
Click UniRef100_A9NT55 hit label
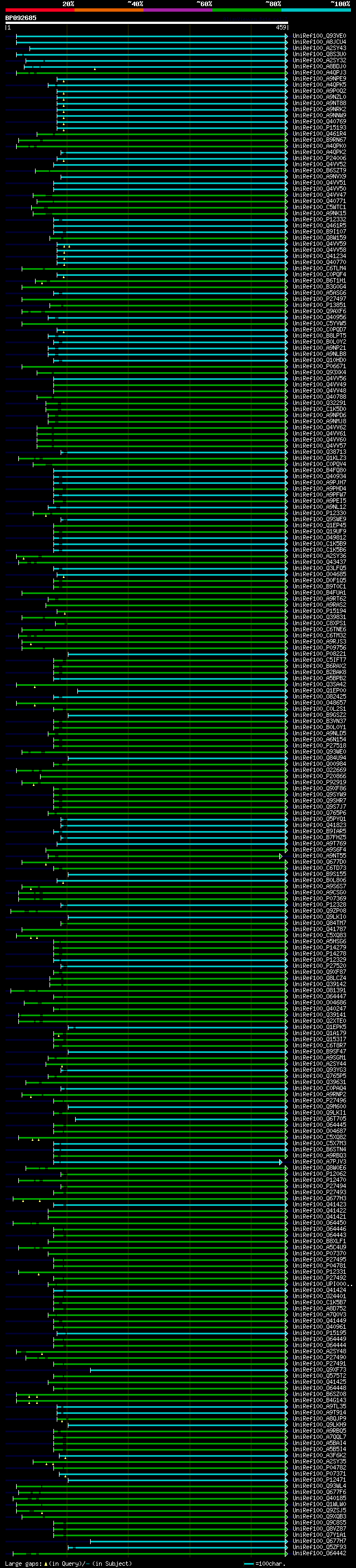[x=319, y=856]
